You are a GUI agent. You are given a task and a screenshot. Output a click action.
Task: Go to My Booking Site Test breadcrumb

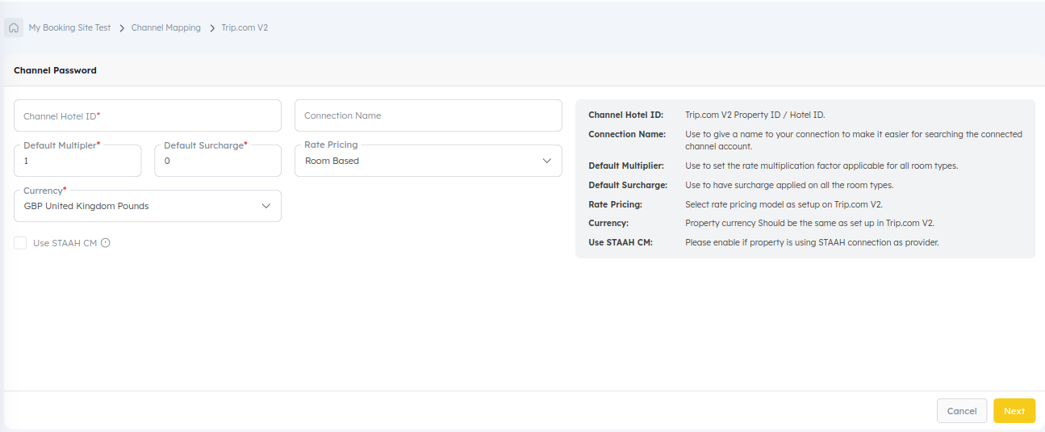point(69,28)
